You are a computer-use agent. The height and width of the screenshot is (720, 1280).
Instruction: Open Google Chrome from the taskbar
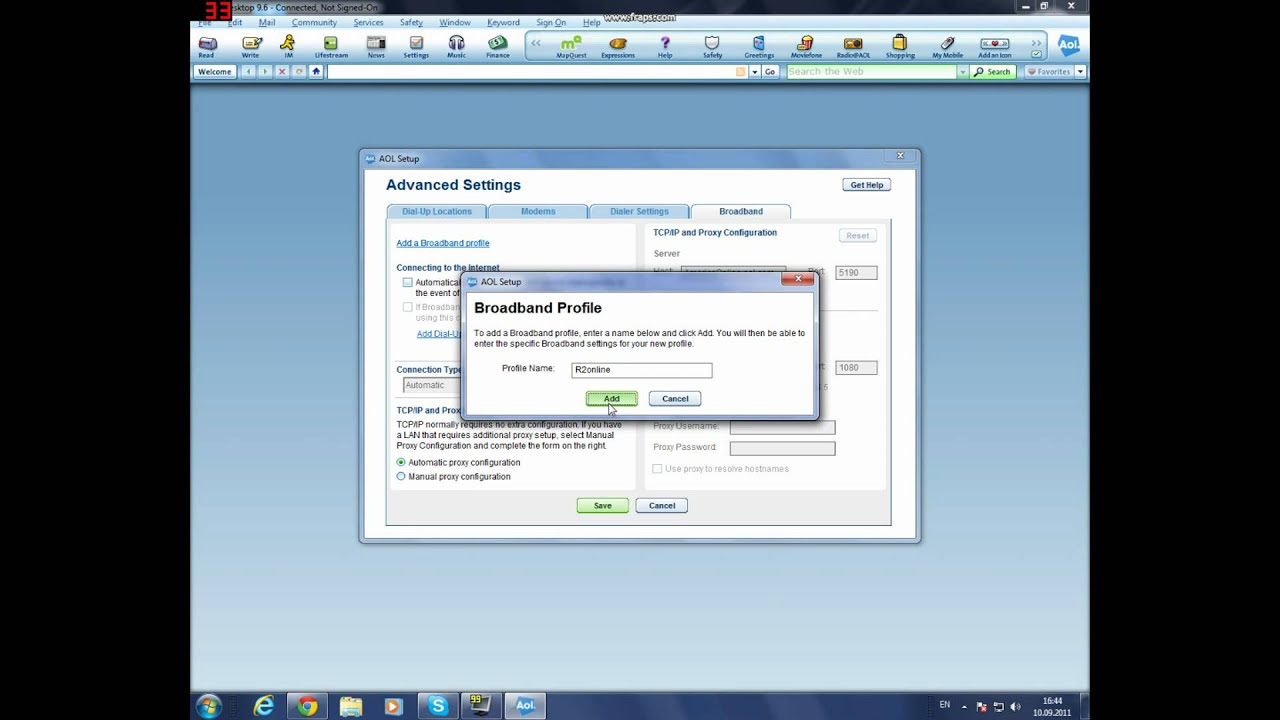tap(307, 706)
